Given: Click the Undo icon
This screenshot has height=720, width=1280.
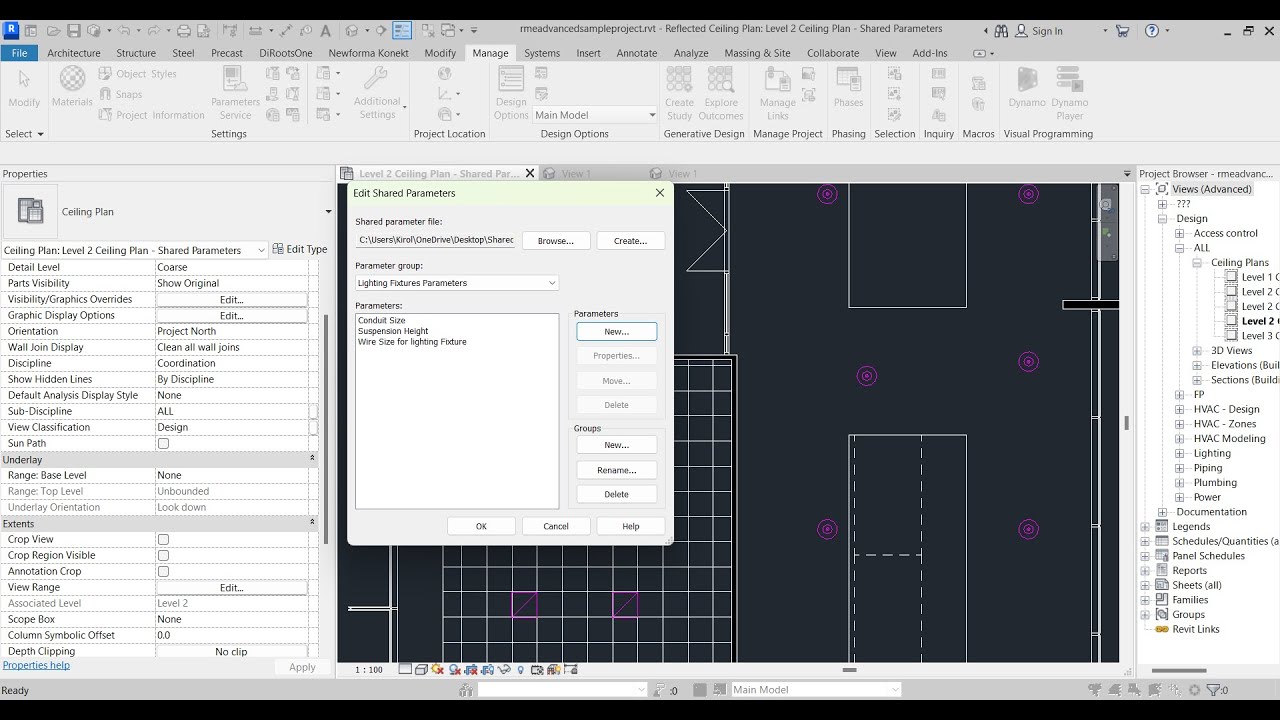Looking at the screenshot, I should tap(123, 31).
